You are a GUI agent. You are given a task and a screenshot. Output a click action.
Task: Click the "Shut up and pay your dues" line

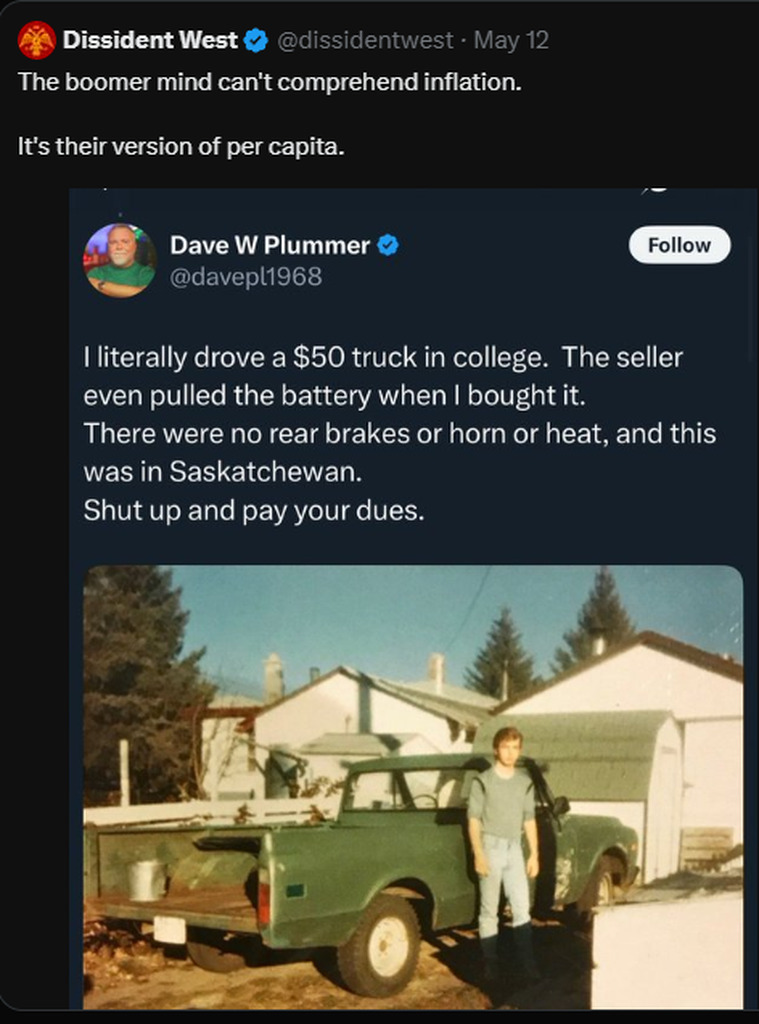coord(254,510)
